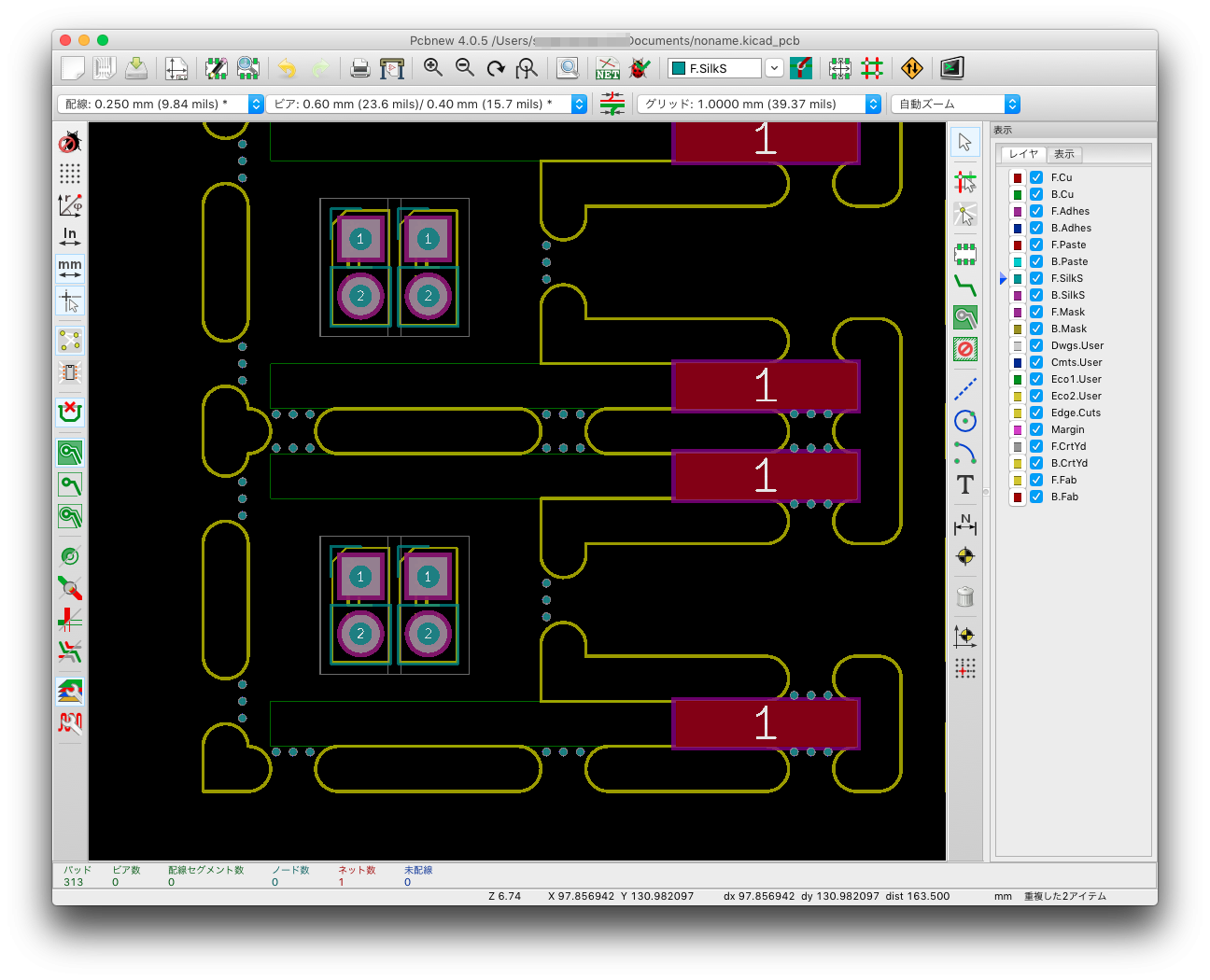Open the track width dropdown
Image resolution: width=1210 pixels, height=980 pixels.
[255, 105]
